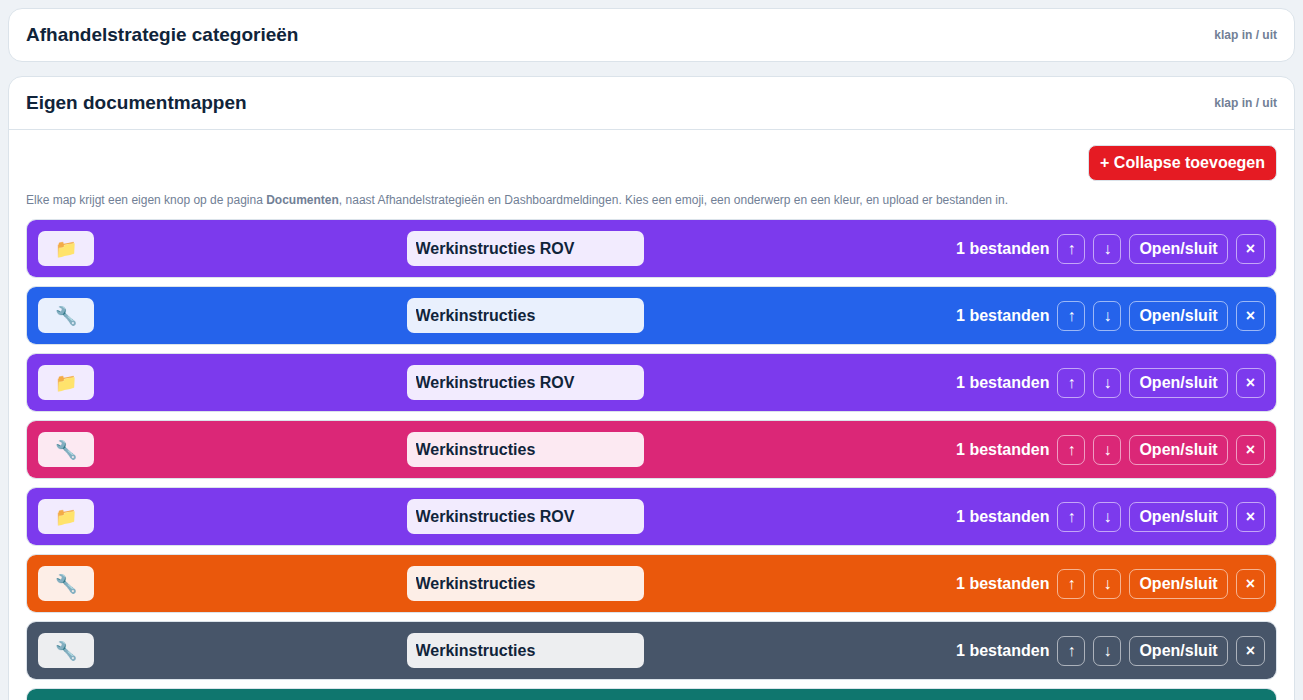Collapse the Afhandelstrategie categorieën section via klap in / uit
This screenshot has width=1303, height=700.
click(1245, 35)
